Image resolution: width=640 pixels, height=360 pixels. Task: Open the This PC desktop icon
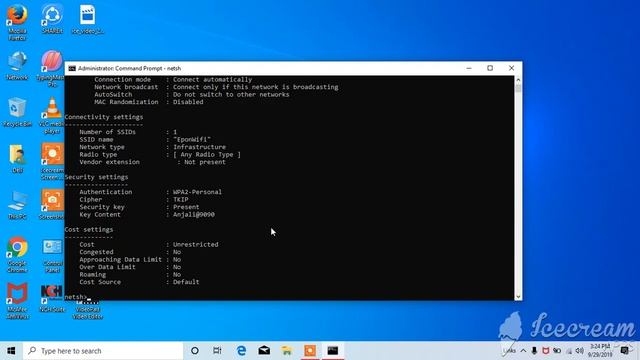coord(17,205)
